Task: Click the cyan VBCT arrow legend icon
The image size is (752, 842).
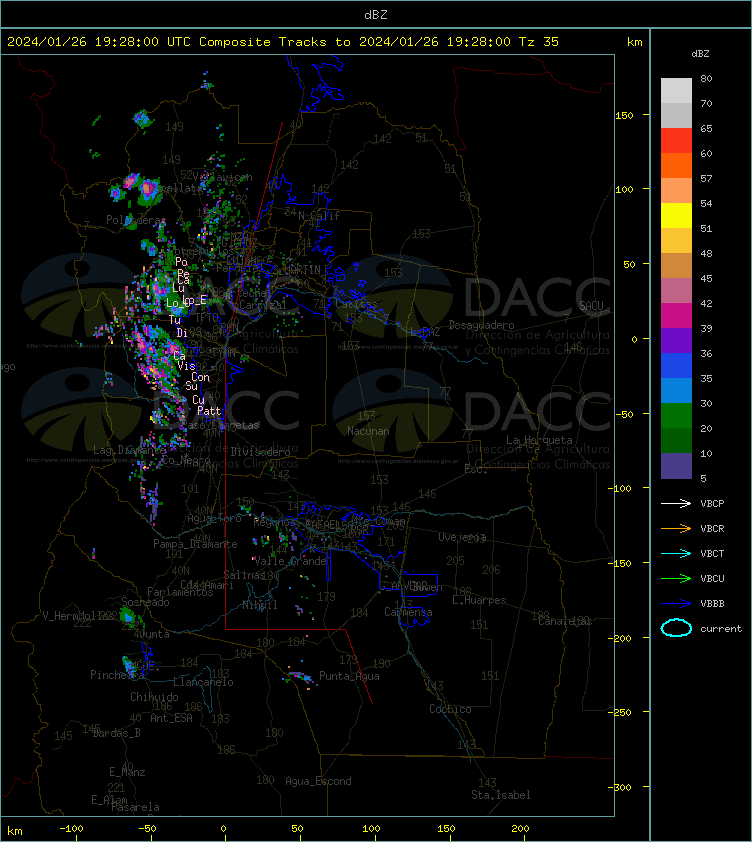Action: tap(676, 553)
